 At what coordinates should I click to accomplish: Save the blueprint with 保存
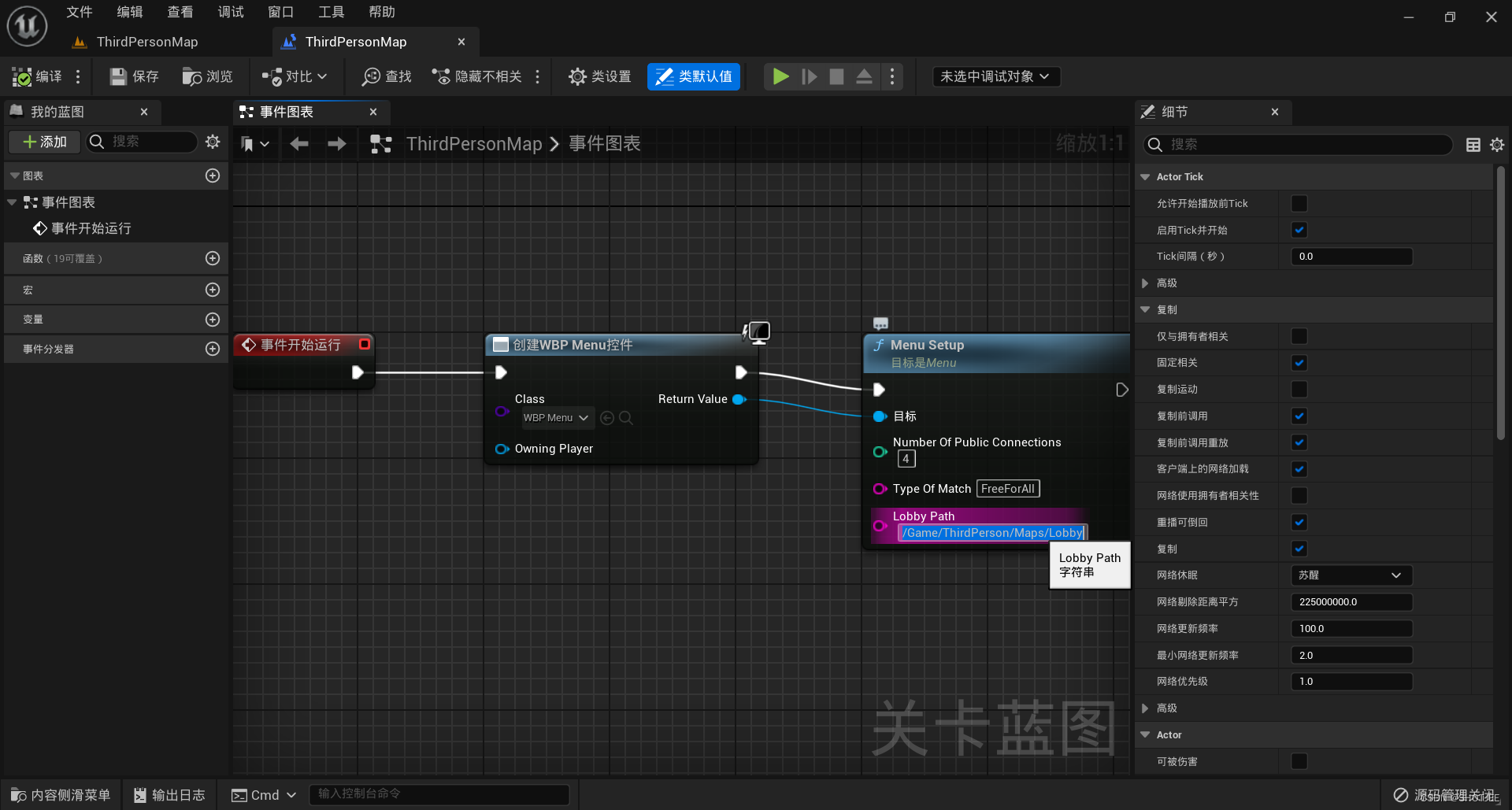point(135,76)
